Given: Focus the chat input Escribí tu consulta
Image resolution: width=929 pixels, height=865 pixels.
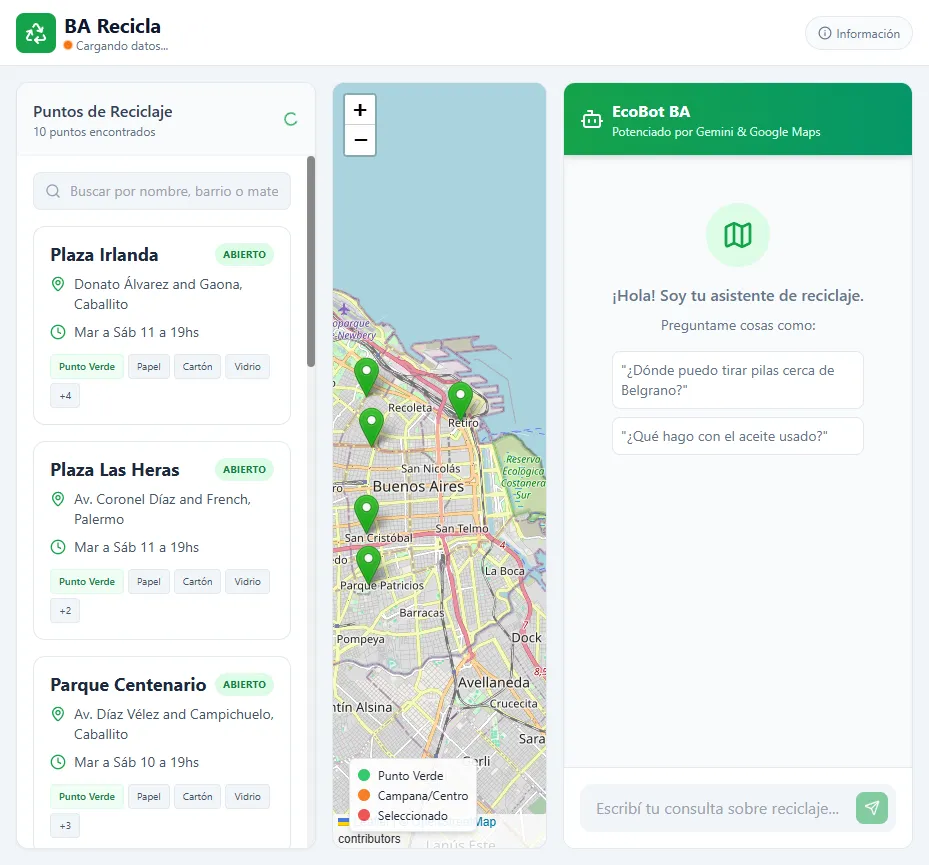Looking at the screenshot, I should [x=717, y=808].
